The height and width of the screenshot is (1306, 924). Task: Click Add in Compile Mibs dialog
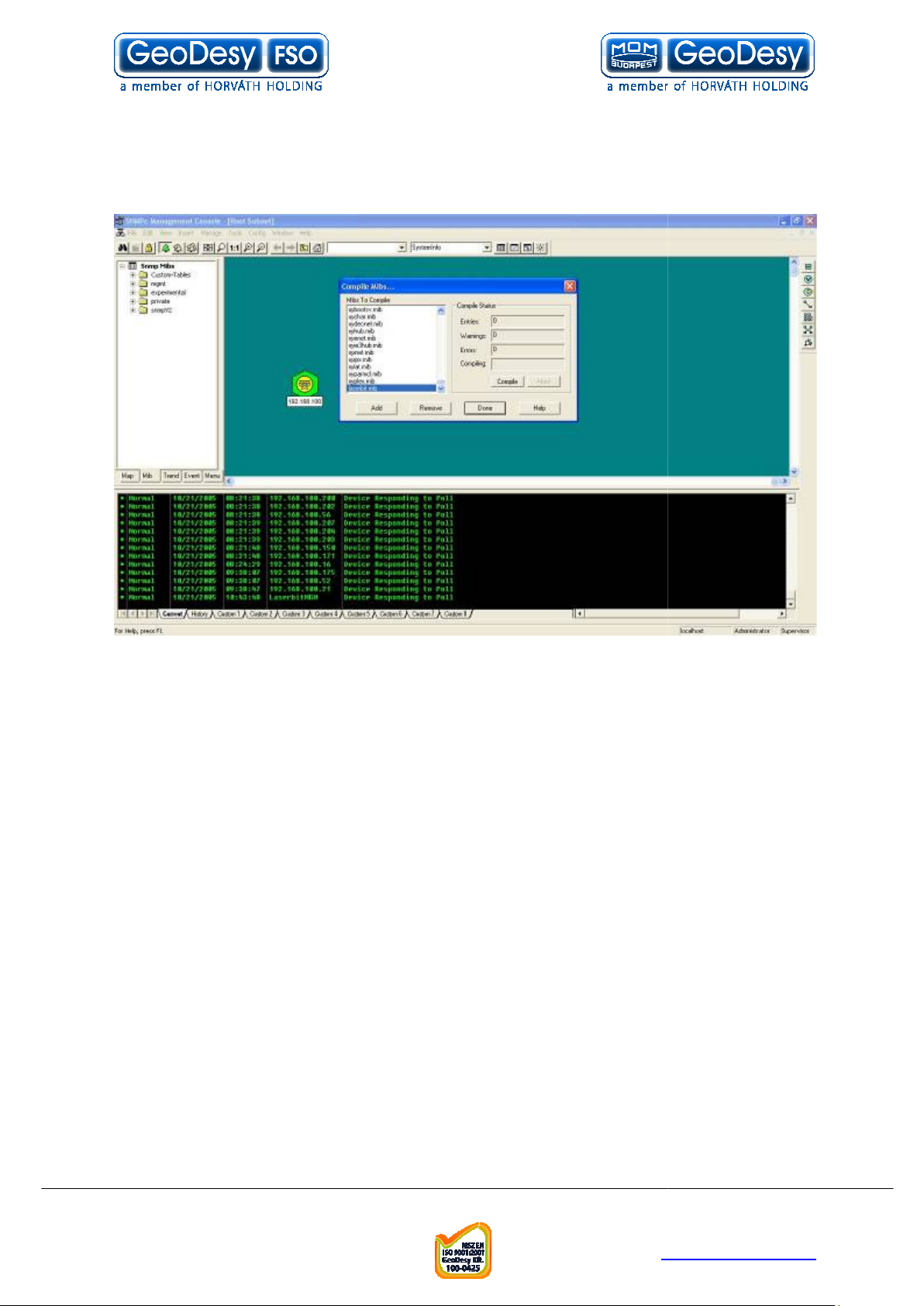point(377,408)
